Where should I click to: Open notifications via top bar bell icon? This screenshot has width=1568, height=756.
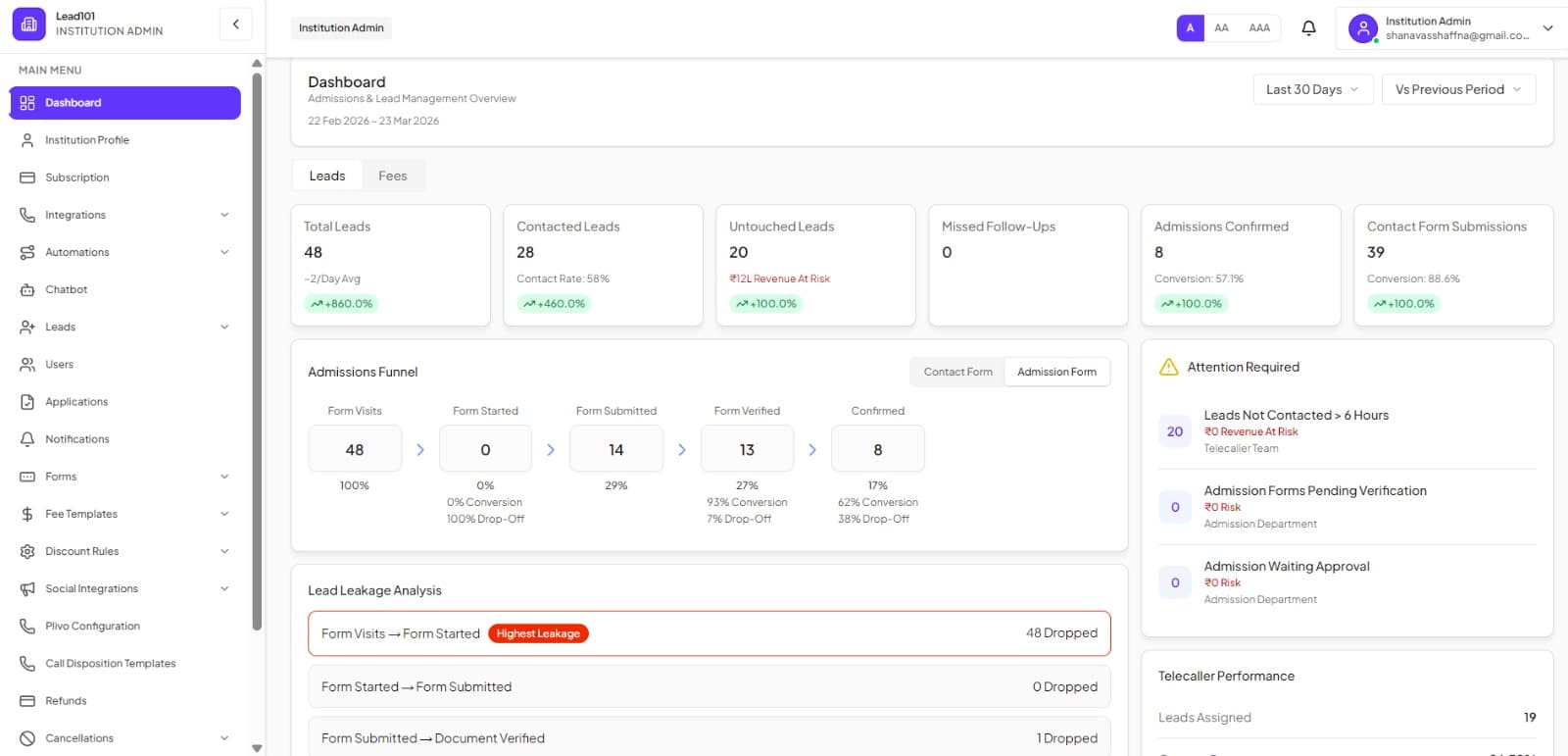pos(1308,27)
